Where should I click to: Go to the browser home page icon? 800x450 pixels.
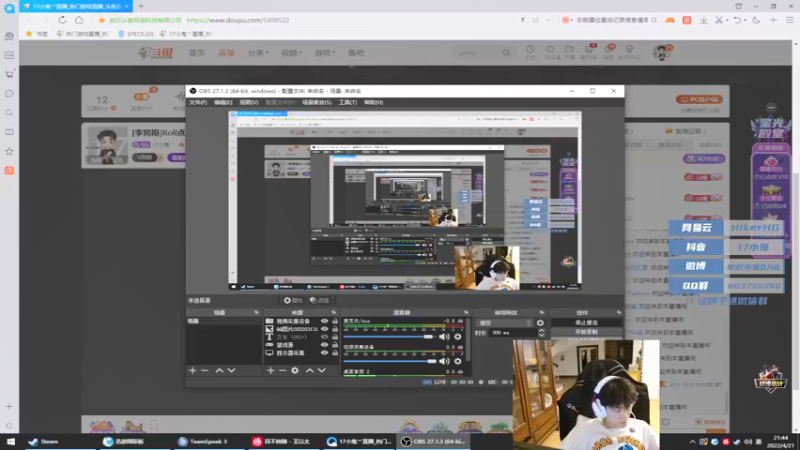click(79, 20)
